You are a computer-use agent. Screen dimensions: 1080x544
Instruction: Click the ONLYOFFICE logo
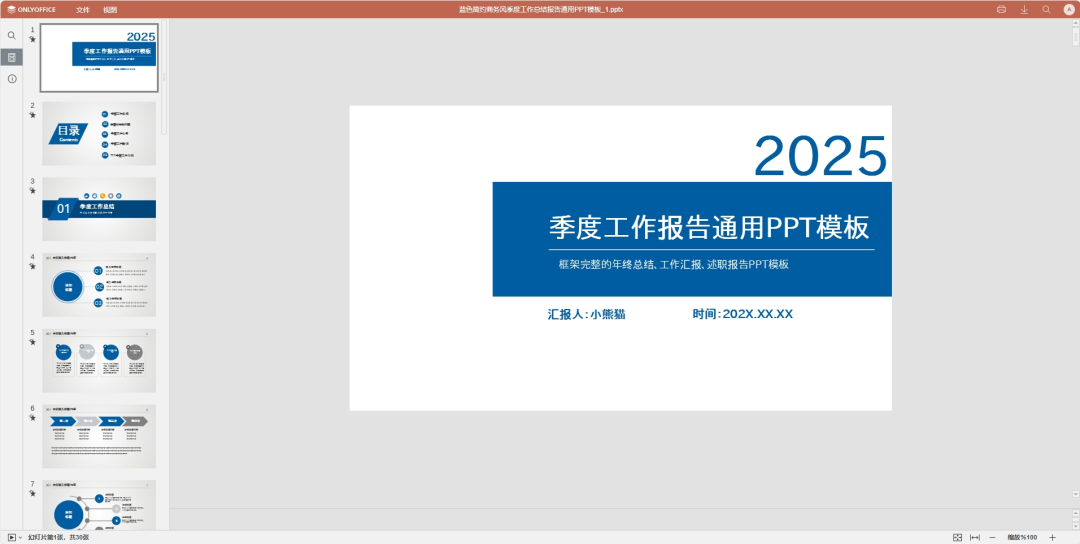click(32, 10)
